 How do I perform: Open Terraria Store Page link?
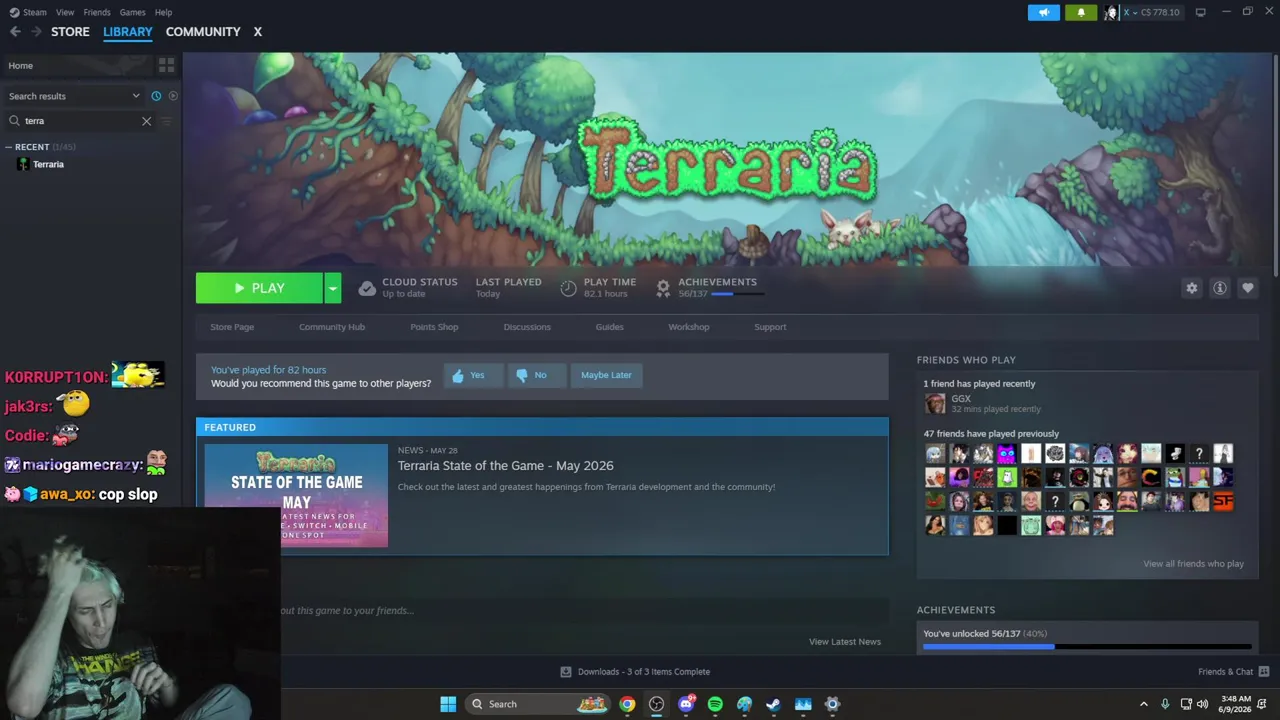(x=232, y=327)
